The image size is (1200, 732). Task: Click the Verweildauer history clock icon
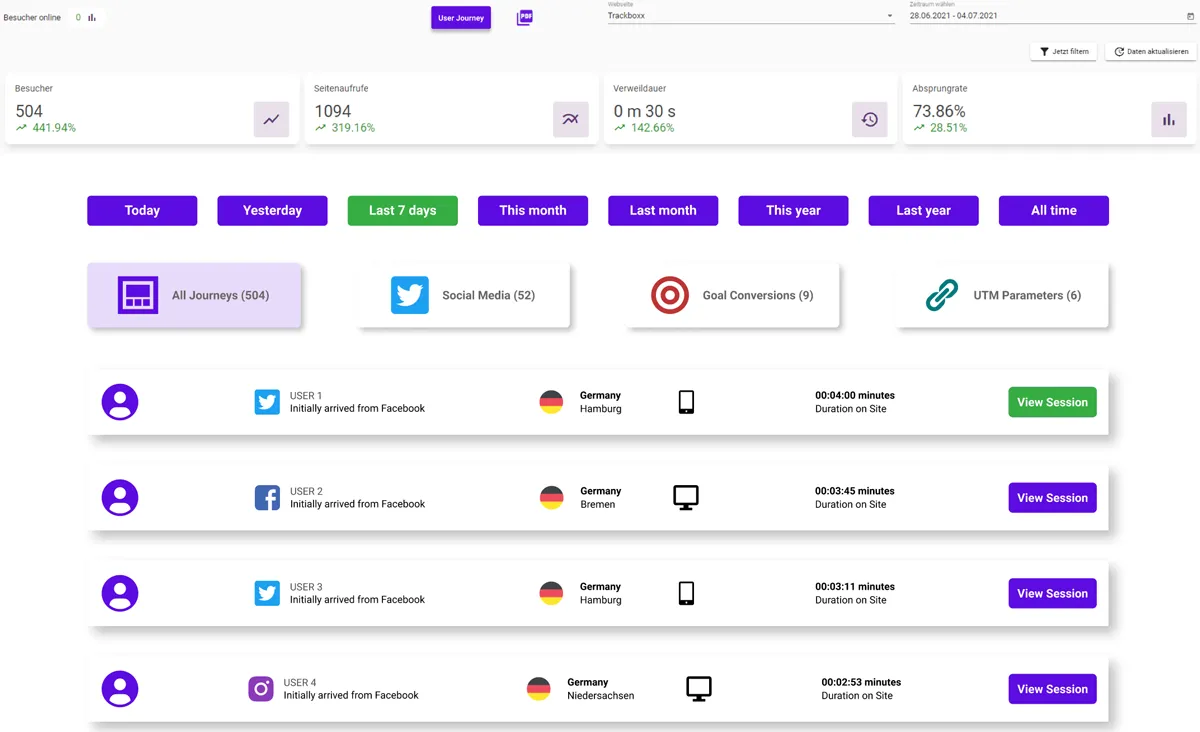click(869, 119)
